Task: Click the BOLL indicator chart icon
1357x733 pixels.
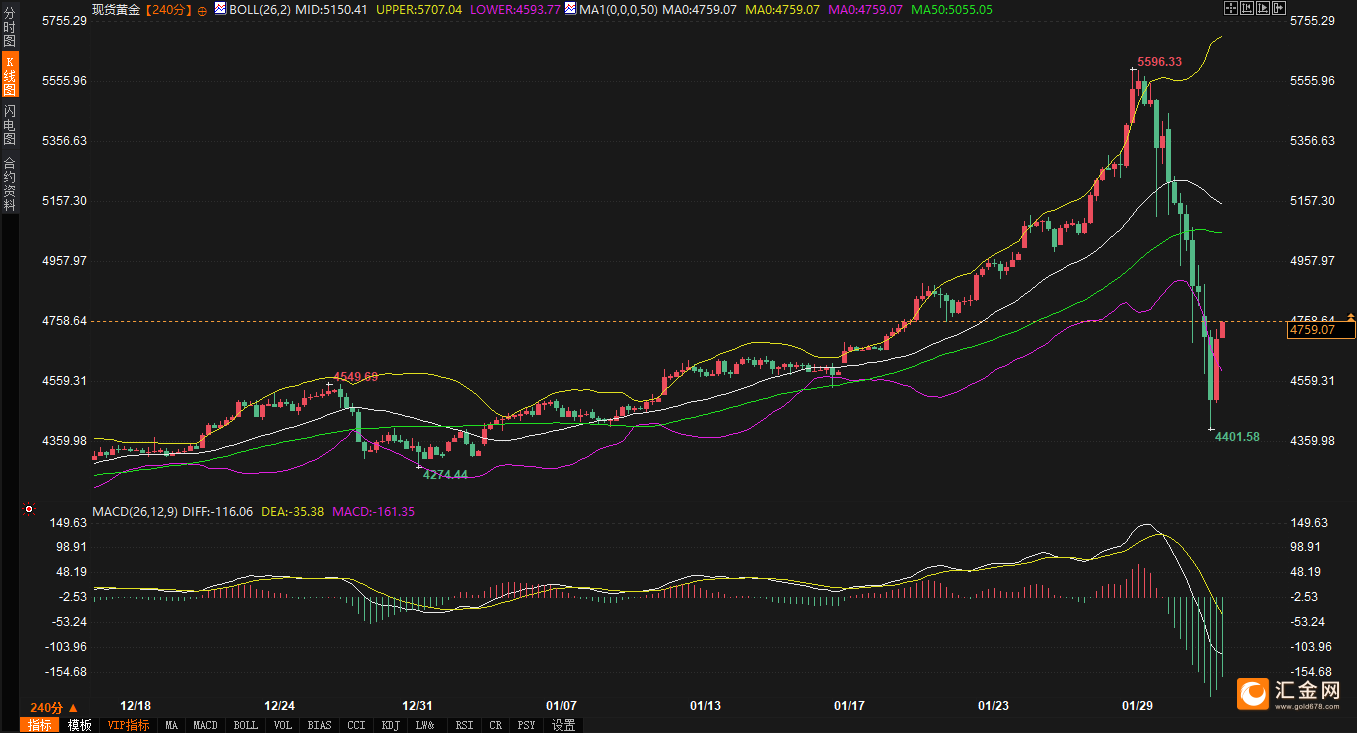Action: 222,9
